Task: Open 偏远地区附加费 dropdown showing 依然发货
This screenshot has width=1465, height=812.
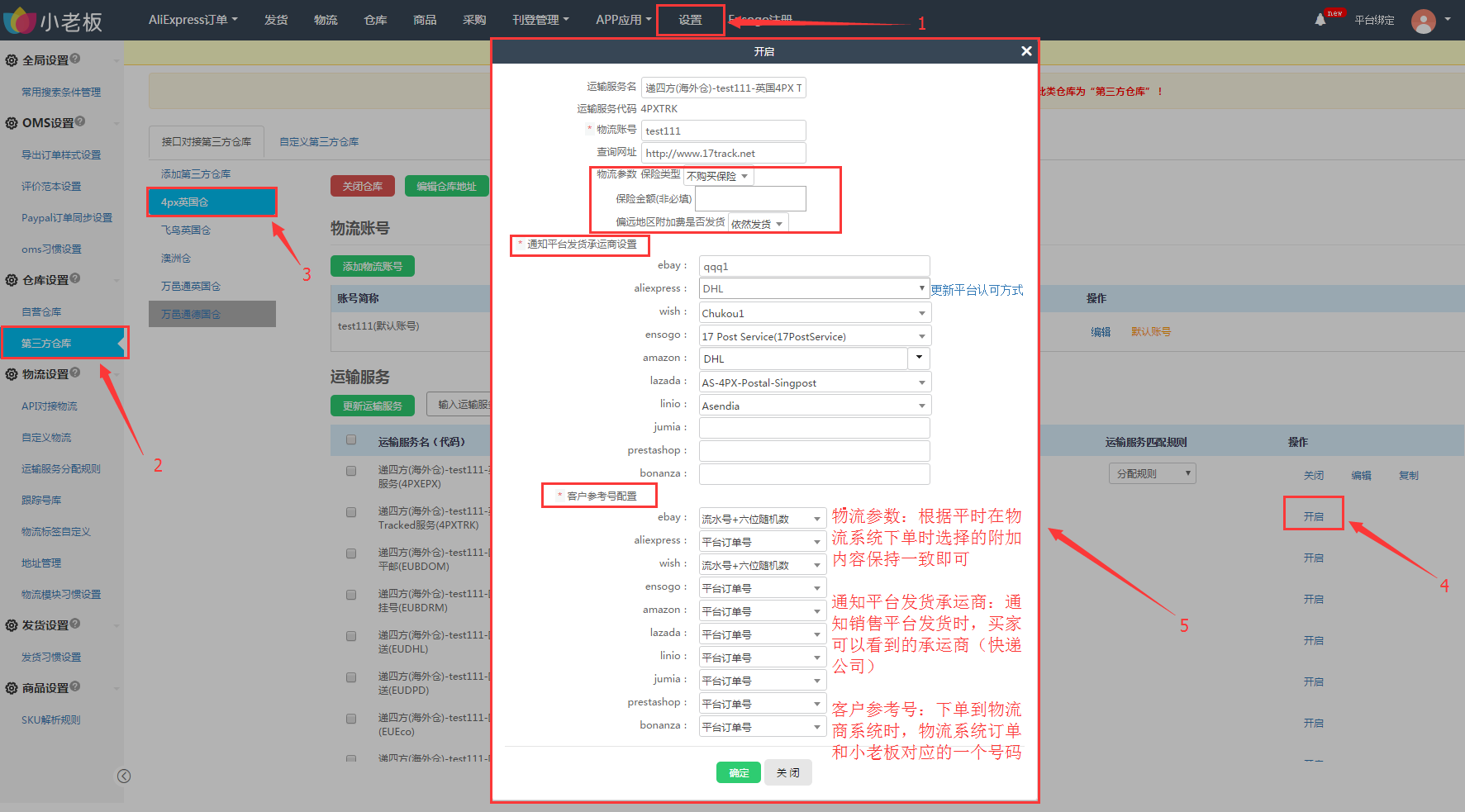Action: point(758,223)
